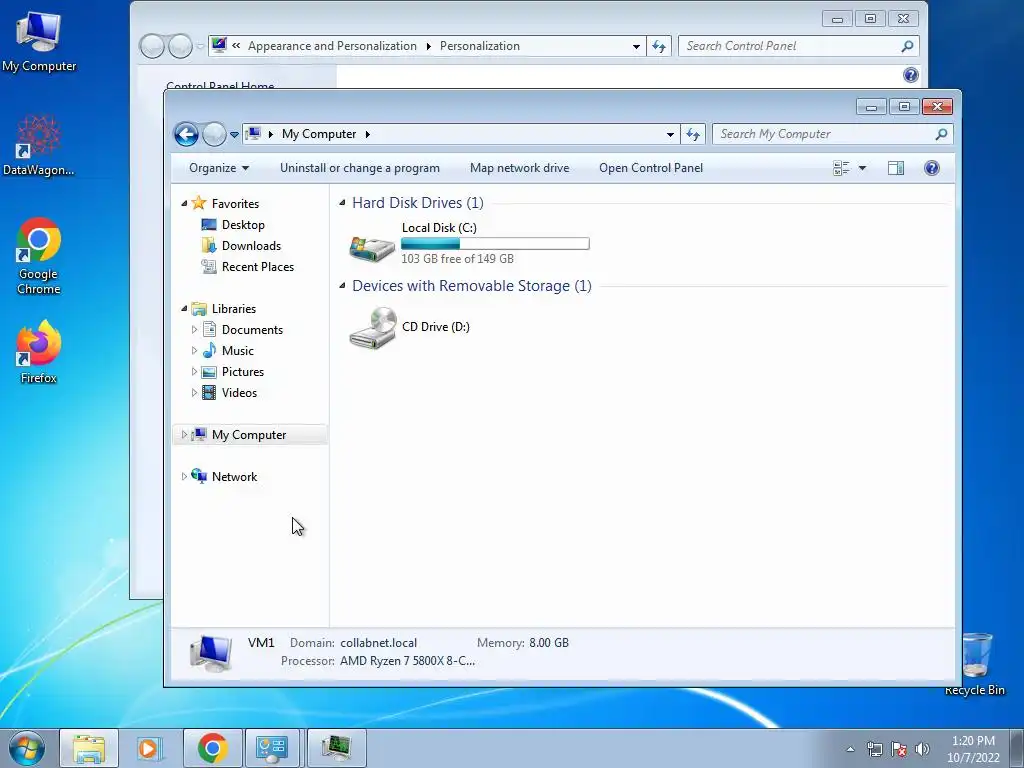The width and height of the screenshot is (1024, 768).
Task: Click Appearance and Personalization breadcrumb in Control Panel
Action: [x=332, y=46]
